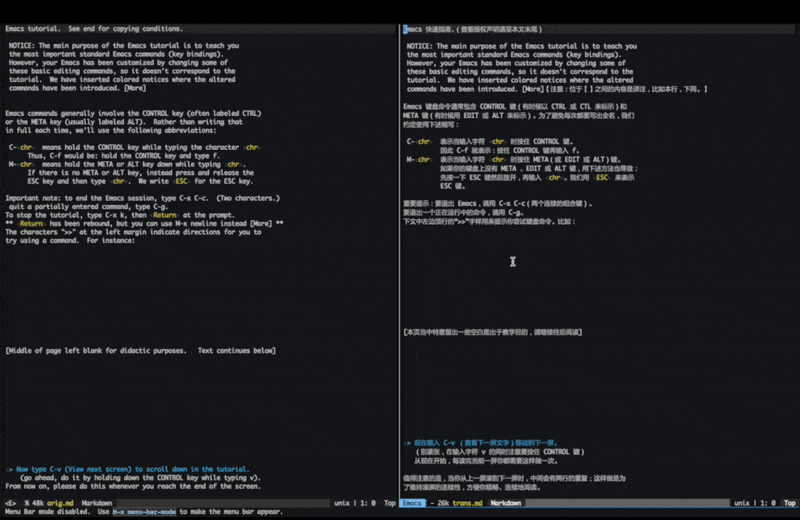
Task: Toggle the - modified indicator before 26k in right mode line
Action: 432,503
